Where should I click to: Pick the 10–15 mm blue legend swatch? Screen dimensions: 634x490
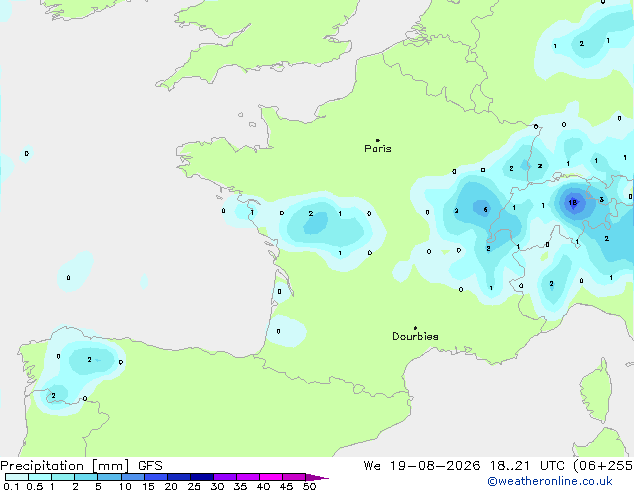point(133,477)
